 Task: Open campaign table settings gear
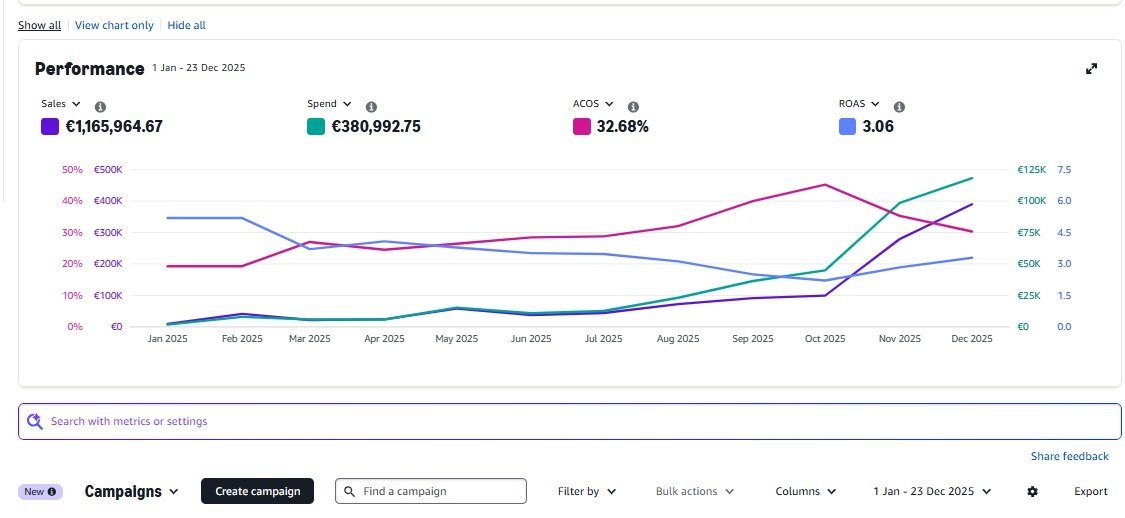1032,491
